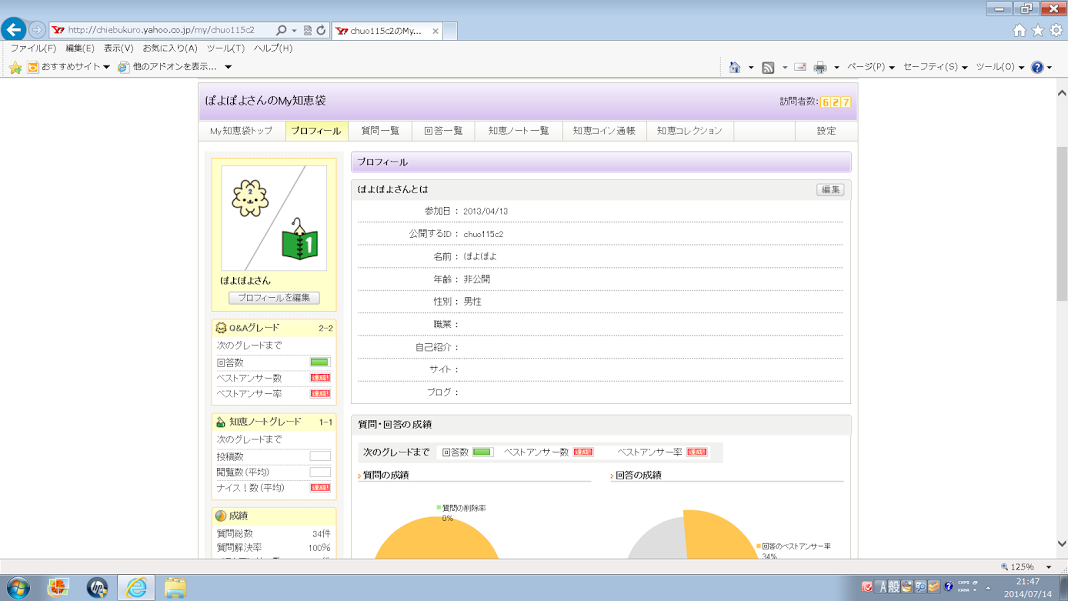Open the favorites star icon at top right
This screenshot has width=1068, height=601.
[x=1038, y=31]
